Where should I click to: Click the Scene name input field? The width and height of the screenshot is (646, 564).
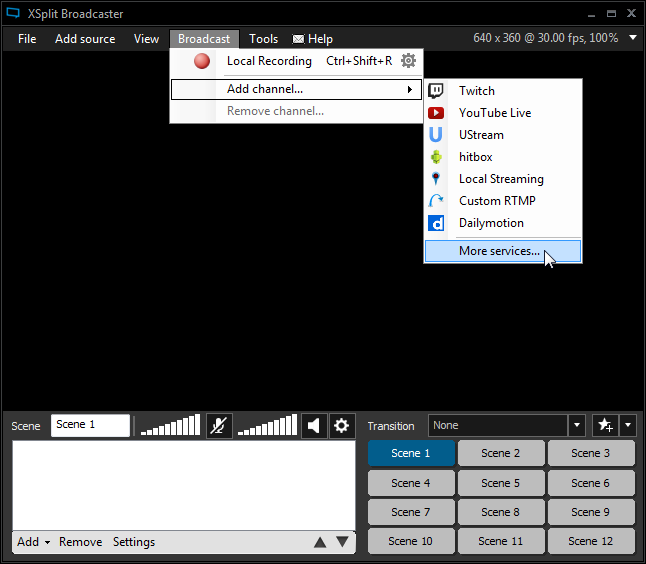[x=90, y=425]
